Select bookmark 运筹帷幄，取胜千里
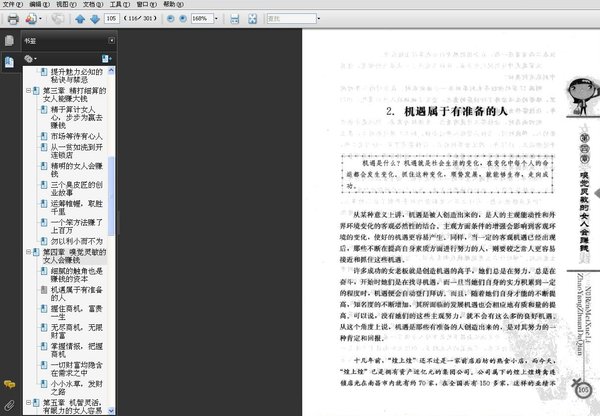The height and width of the screenshot is (416, 600). [77, 207]
